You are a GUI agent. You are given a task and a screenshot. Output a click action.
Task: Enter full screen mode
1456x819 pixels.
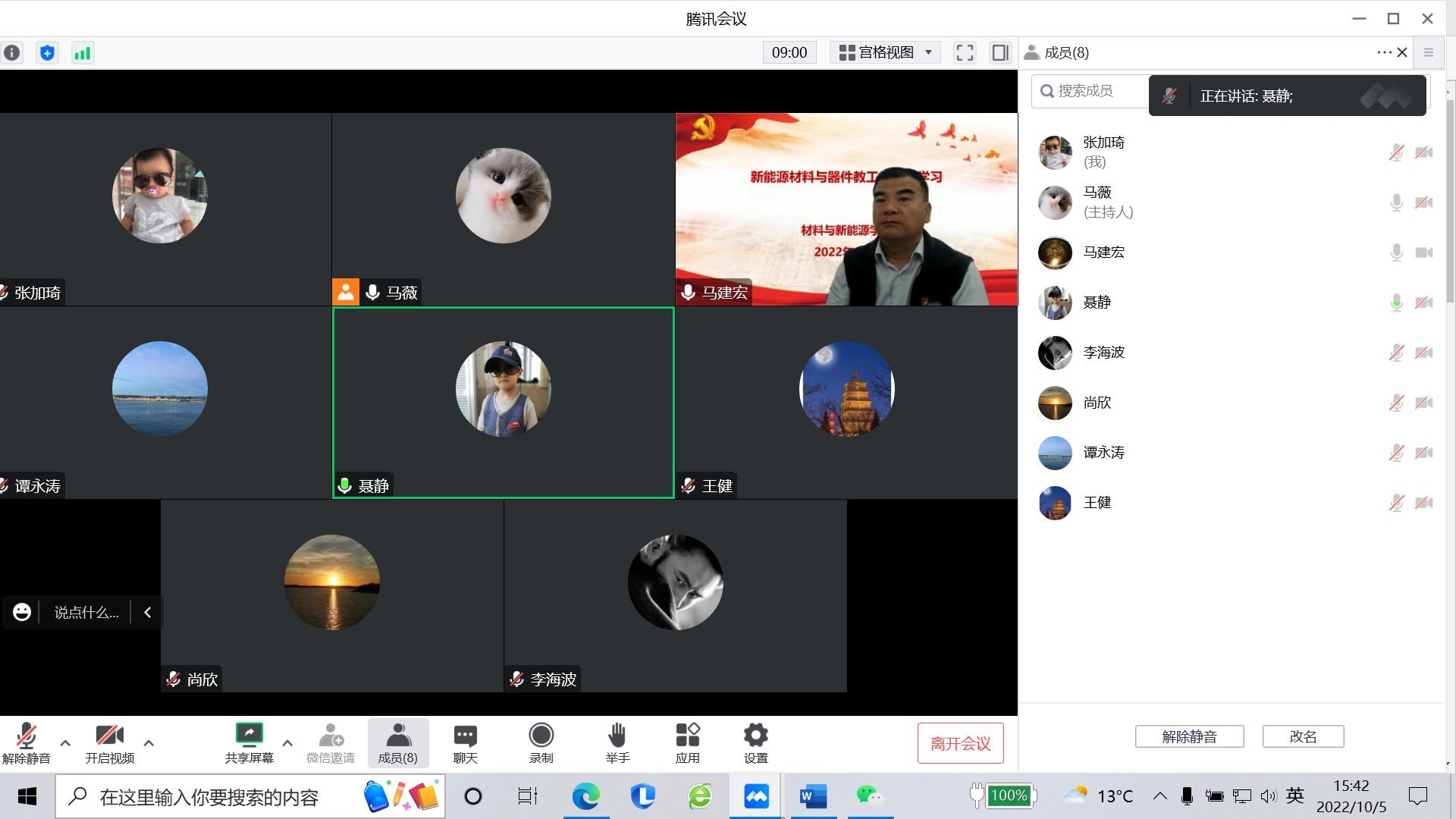(965, 52)
